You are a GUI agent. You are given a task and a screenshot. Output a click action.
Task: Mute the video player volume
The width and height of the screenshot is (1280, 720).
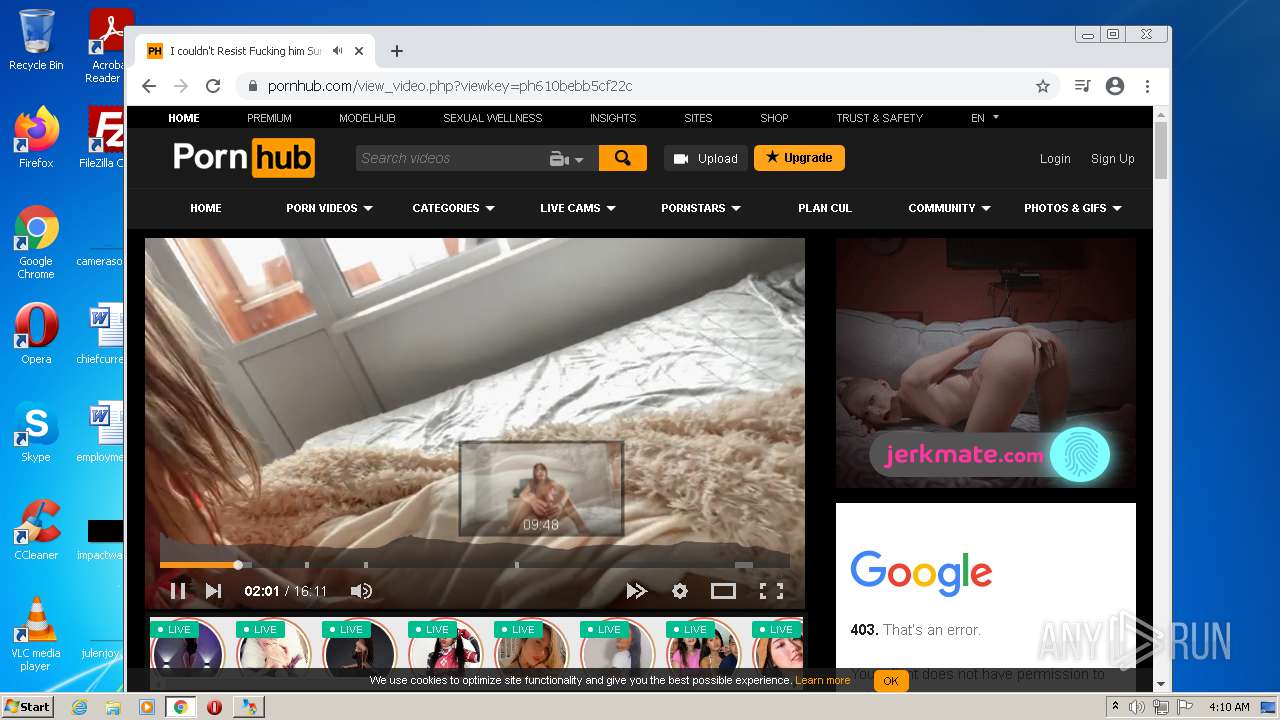click(361, 591)
